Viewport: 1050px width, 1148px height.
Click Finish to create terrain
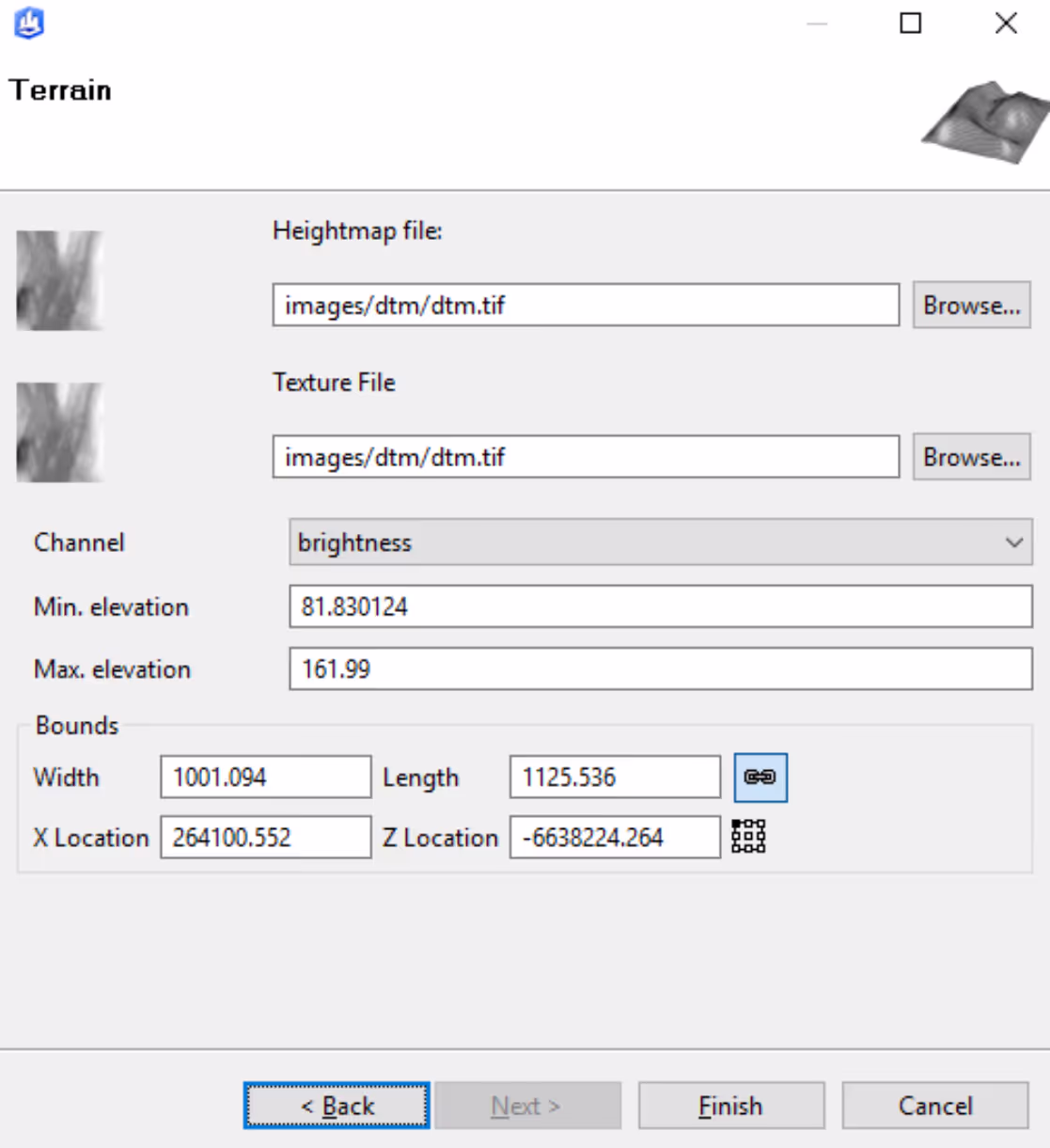pyautogui.click(x=731, y=1106)
